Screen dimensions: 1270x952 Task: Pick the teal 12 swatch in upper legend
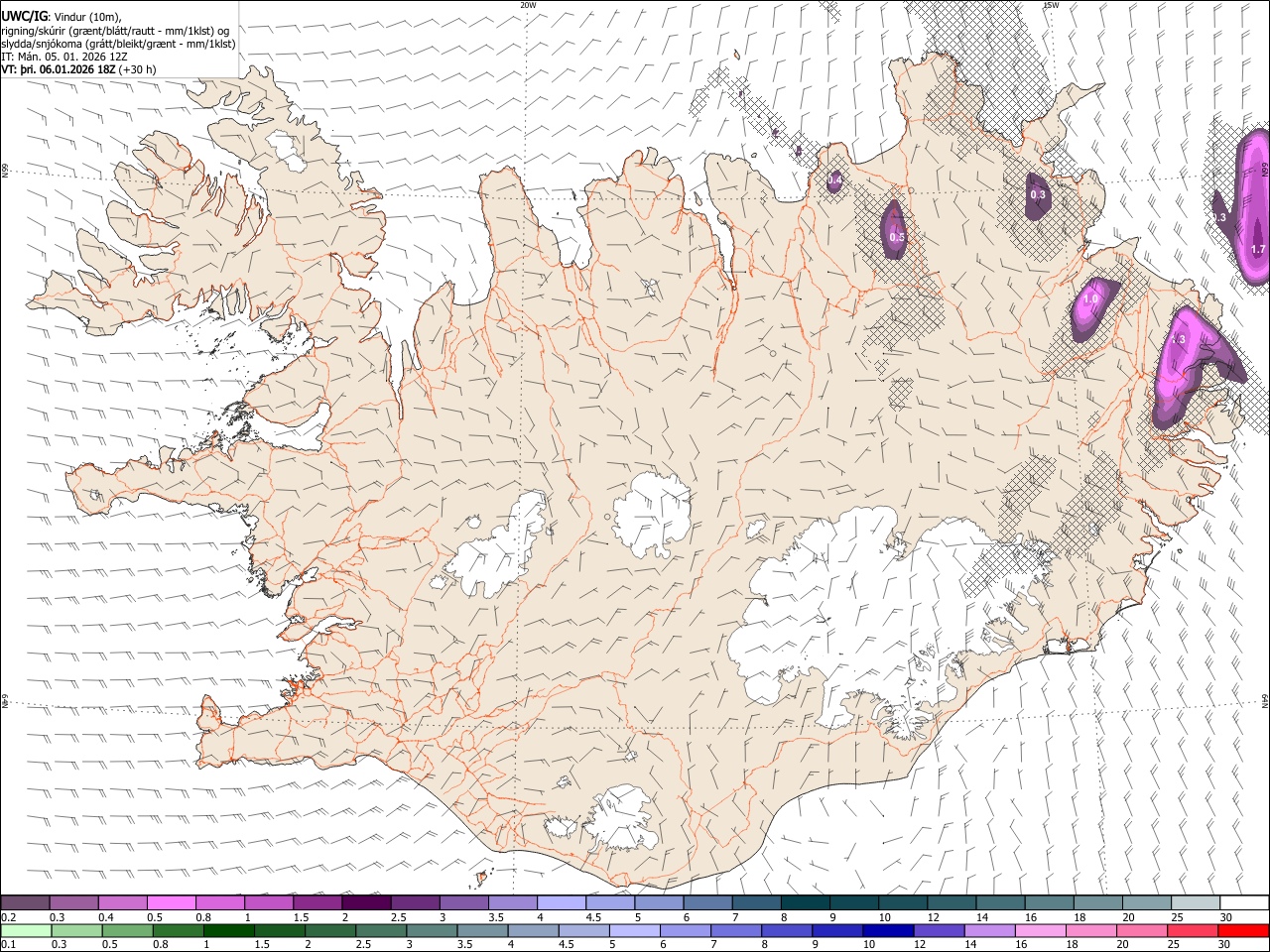coord(951,902)
